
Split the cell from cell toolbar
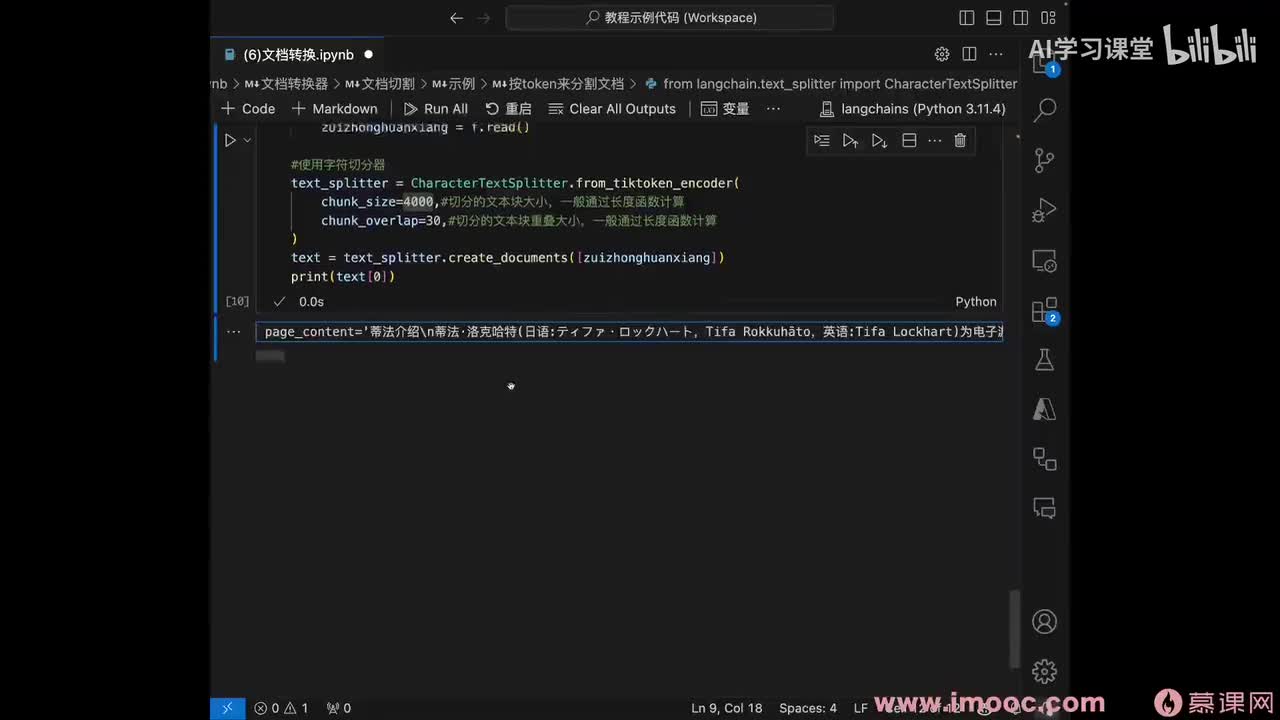909,141
